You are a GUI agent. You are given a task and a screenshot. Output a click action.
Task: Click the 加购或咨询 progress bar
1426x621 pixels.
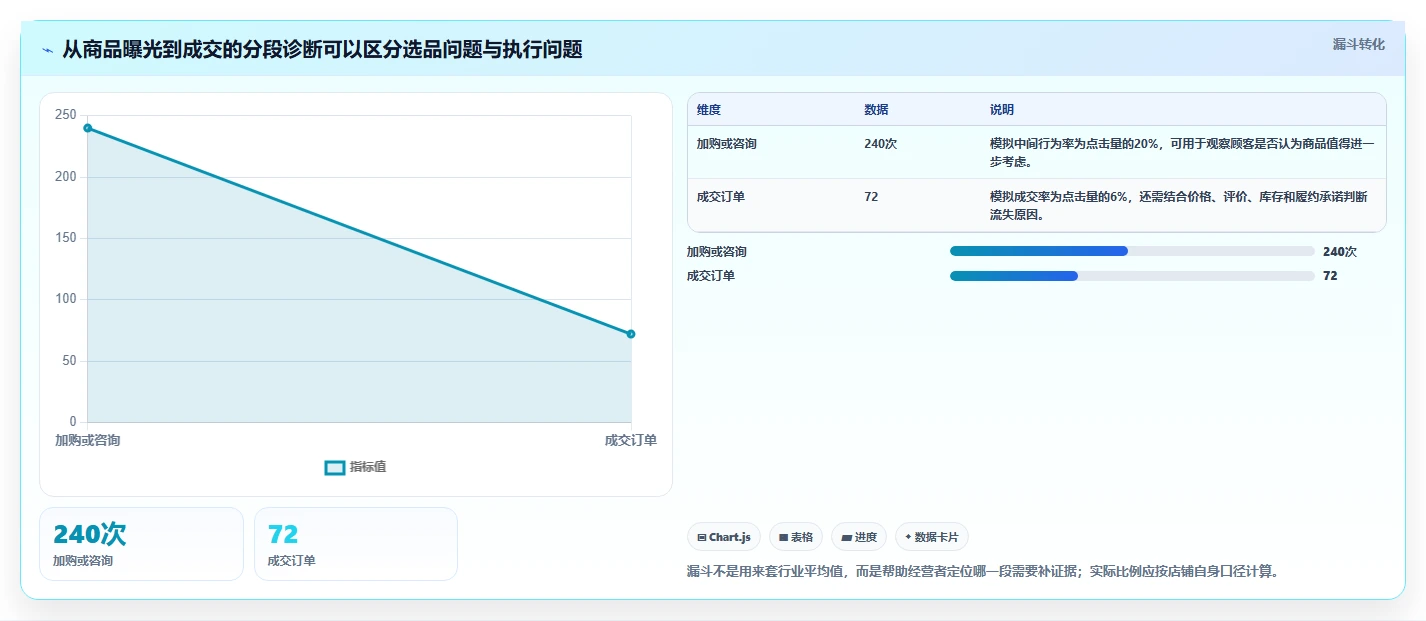click(1132, 251)
